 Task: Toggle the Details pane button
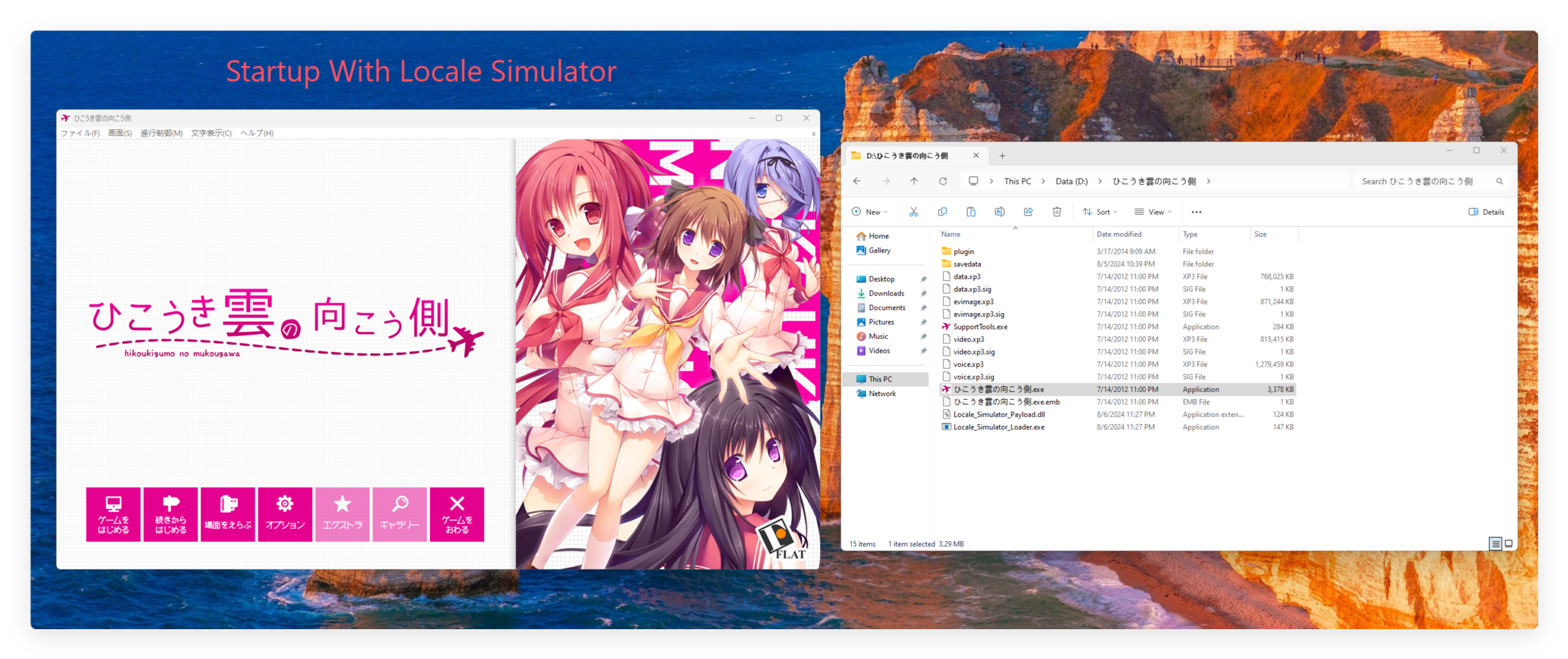tap(1486, 212)
